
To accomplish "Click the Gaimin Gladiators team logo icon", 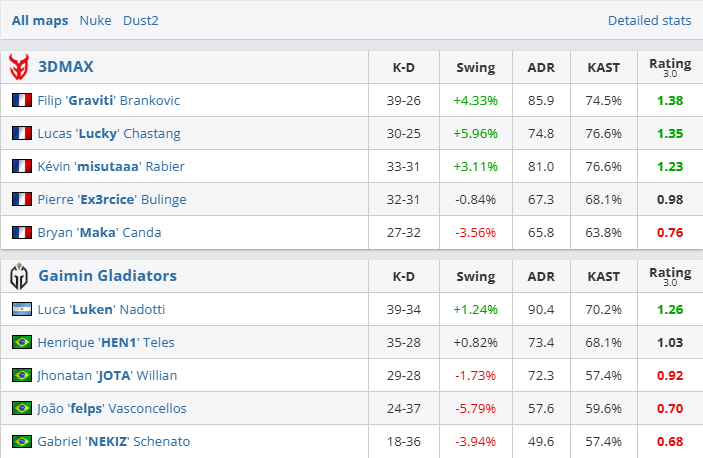I will tap(19, 276).
